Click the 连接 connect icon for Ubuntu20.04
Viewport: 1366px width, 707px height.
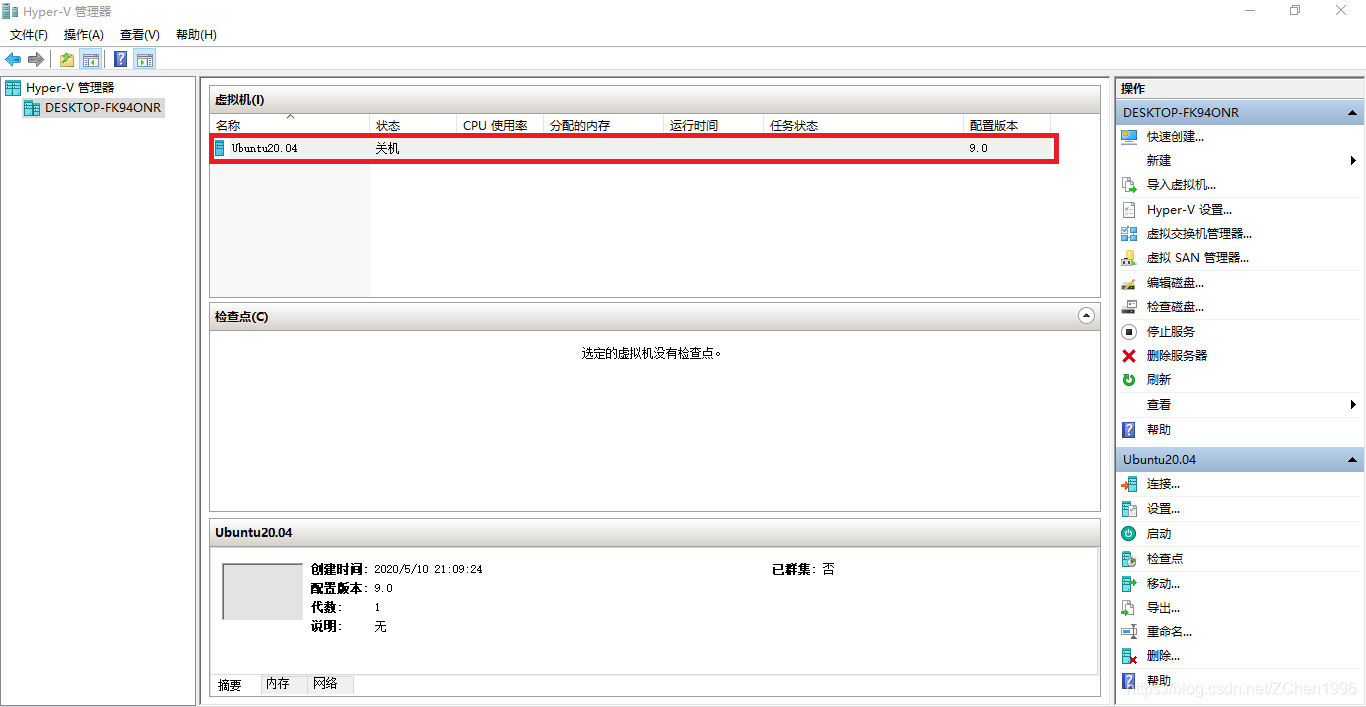pyautogui.click(x=1129, y=484)
